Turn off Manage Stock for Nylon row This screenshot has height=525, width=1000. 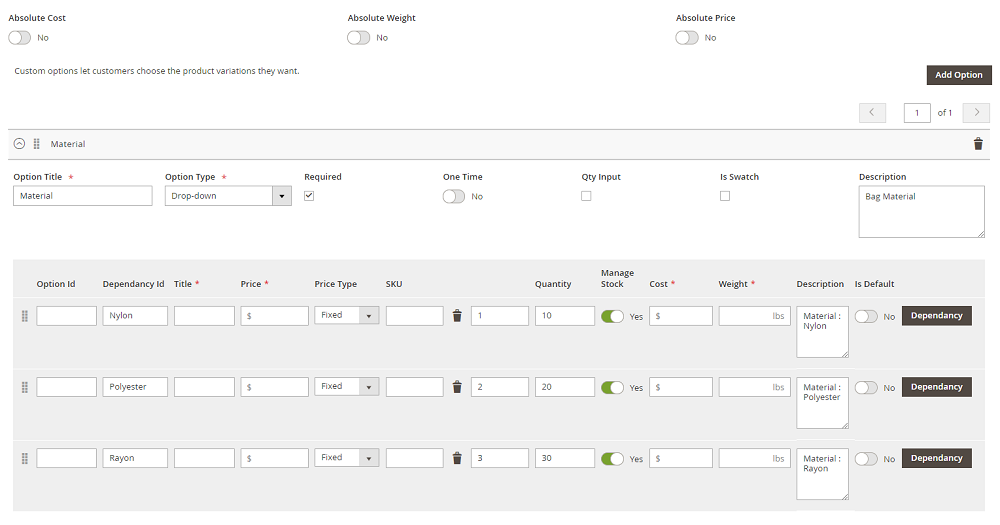[612, 316]
